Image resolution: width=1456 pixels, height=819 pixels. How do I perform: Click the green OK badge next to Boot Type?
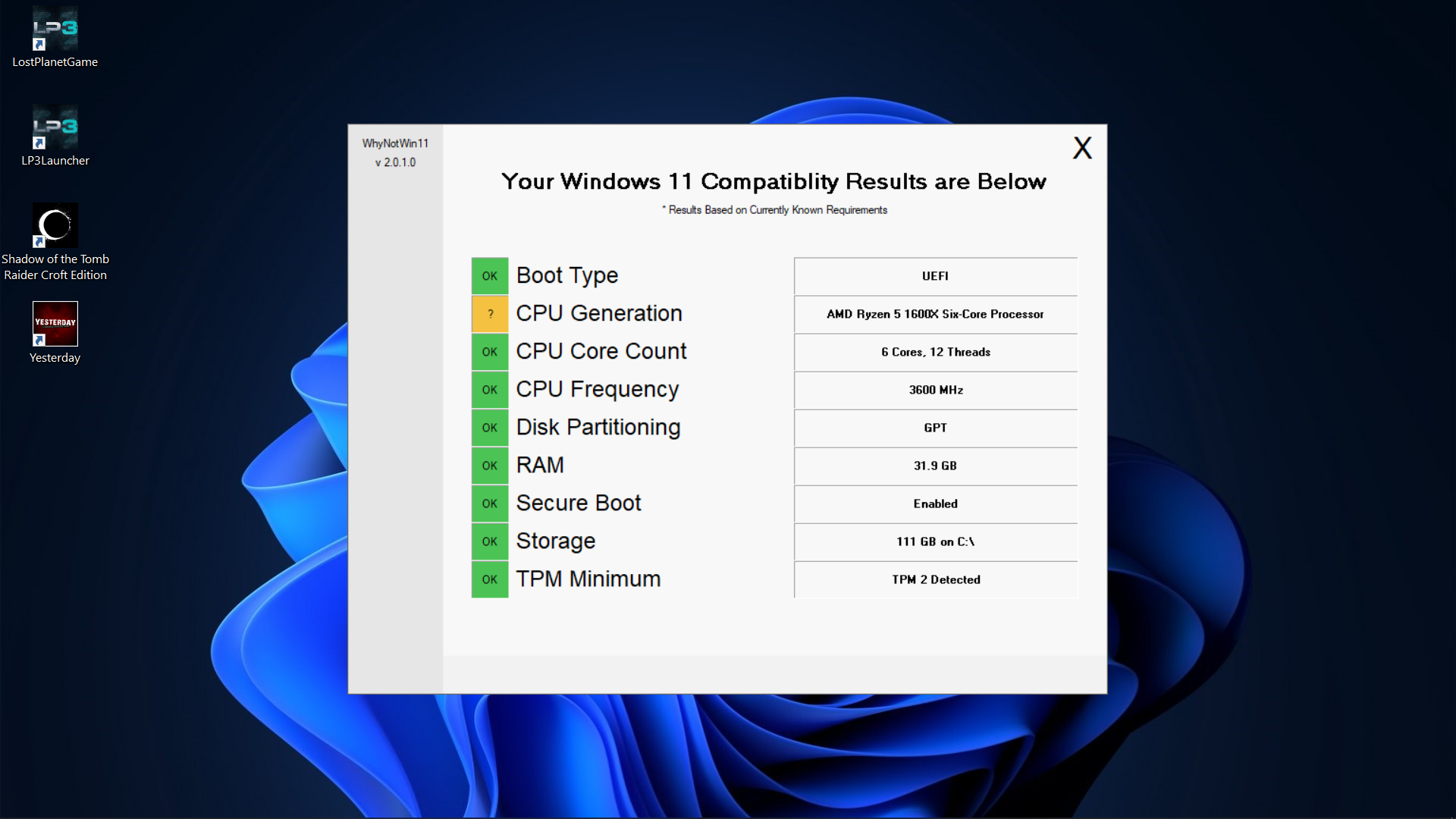tap(489, 275)
